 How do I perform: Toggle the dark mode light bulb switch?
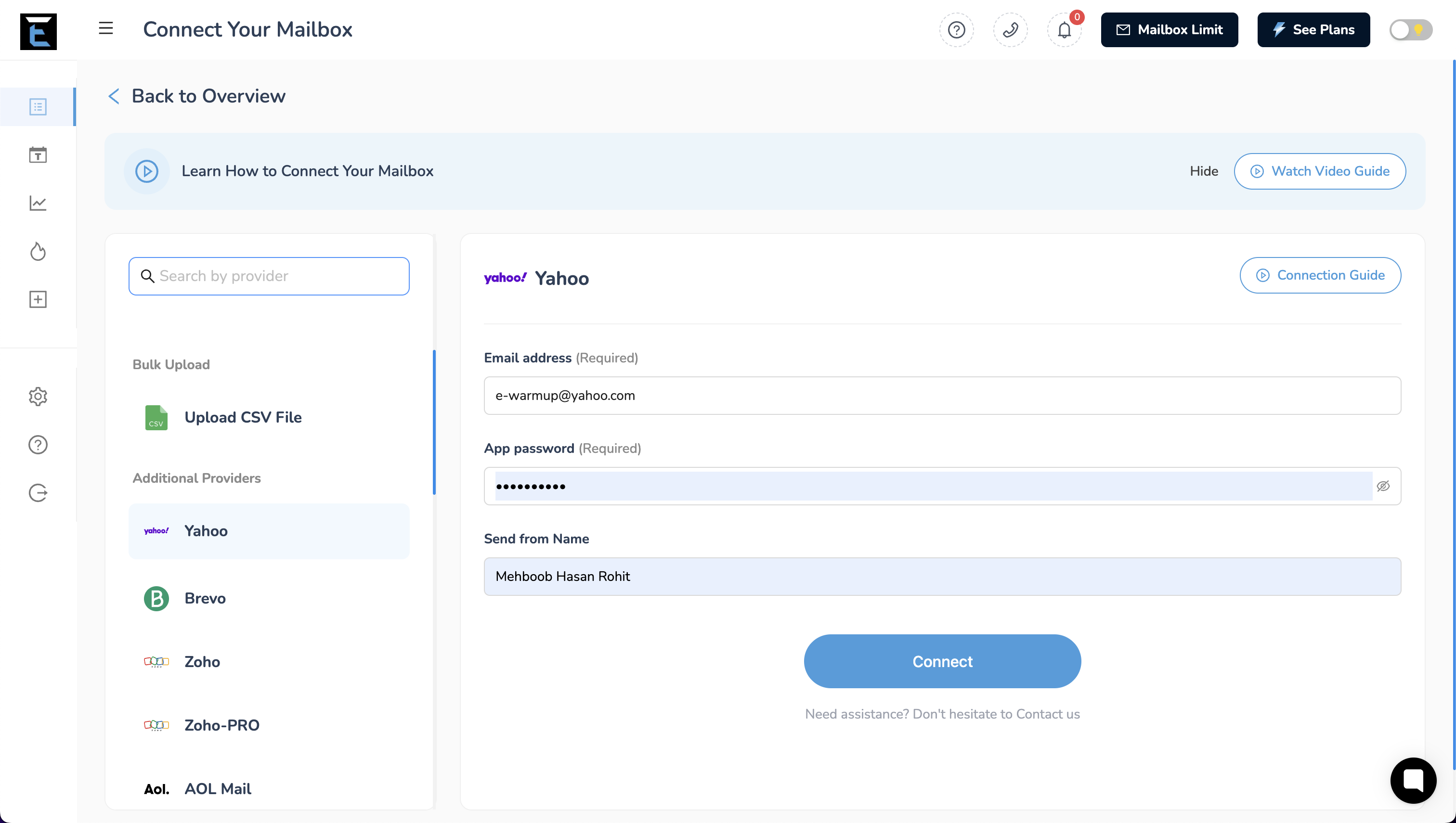(x=1410, y=30)
